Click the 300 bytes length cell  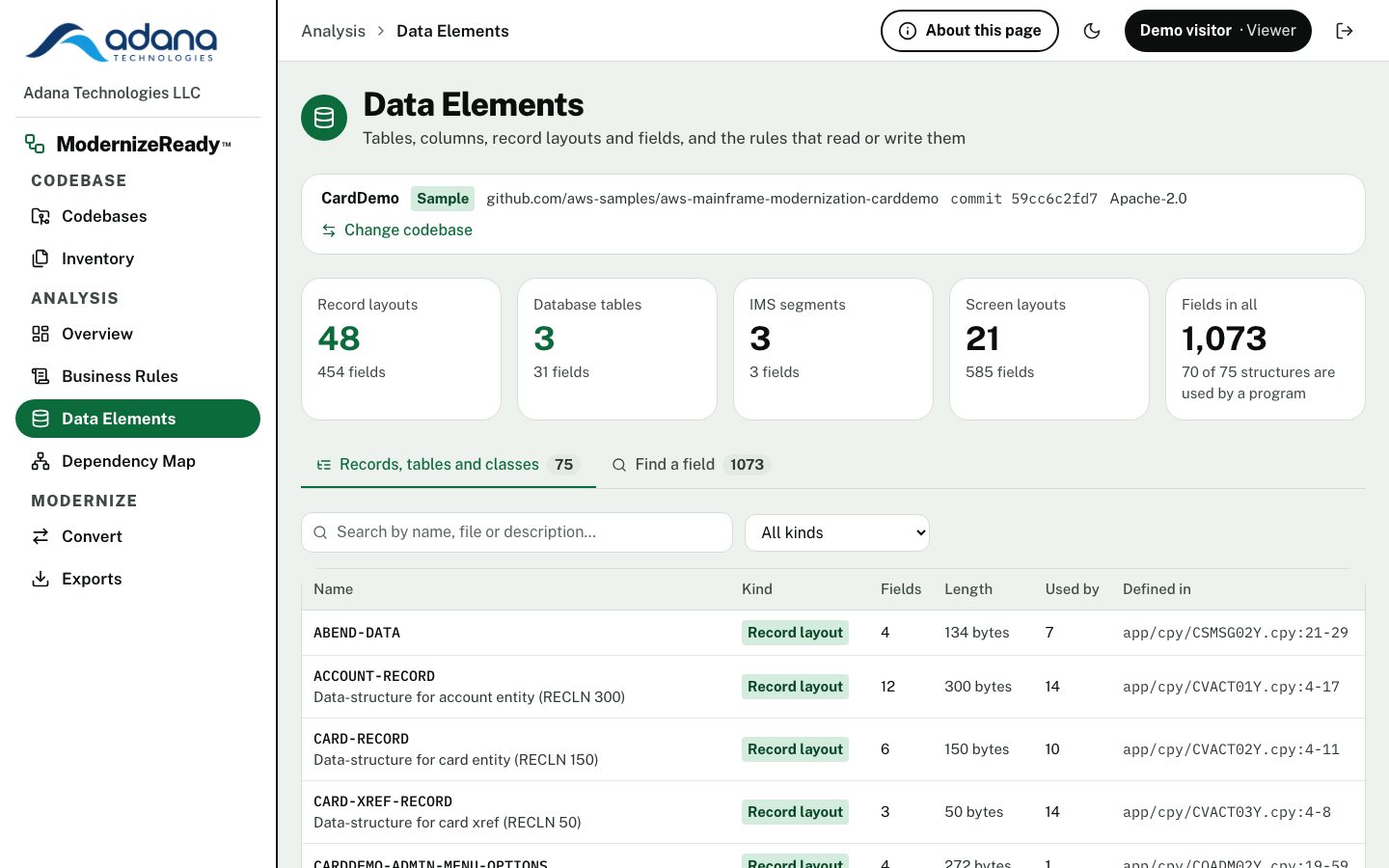point(978,687)
